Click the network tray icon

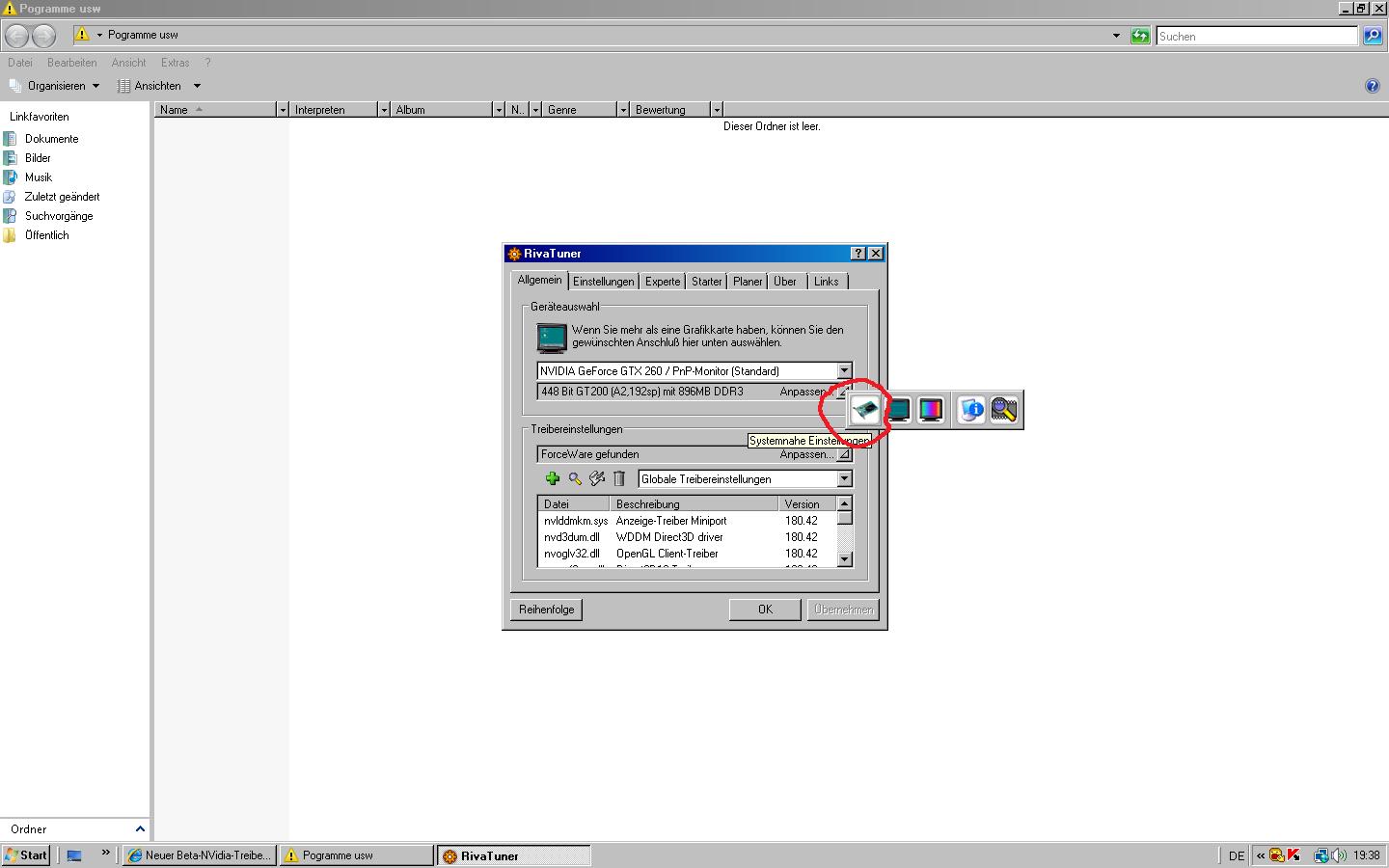[x=1321, y=855]
